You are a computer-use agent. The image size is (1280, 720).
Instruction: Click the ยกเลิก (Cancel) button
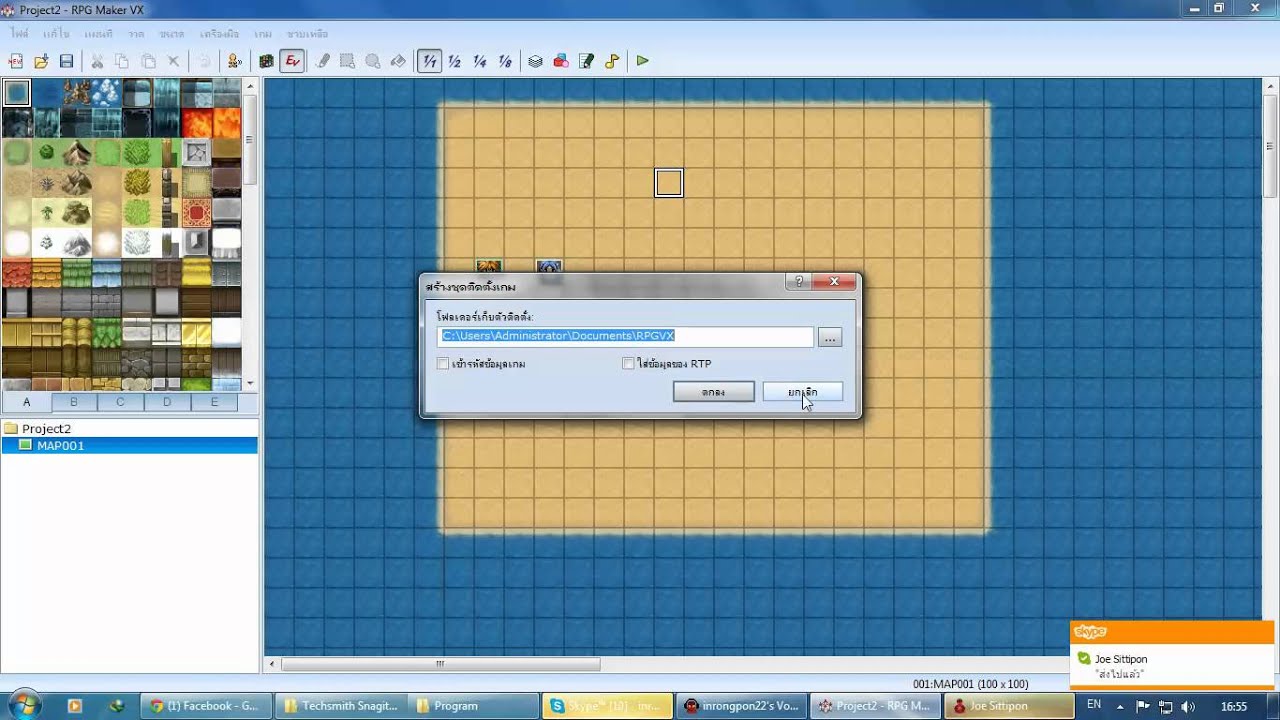(803, 392)
